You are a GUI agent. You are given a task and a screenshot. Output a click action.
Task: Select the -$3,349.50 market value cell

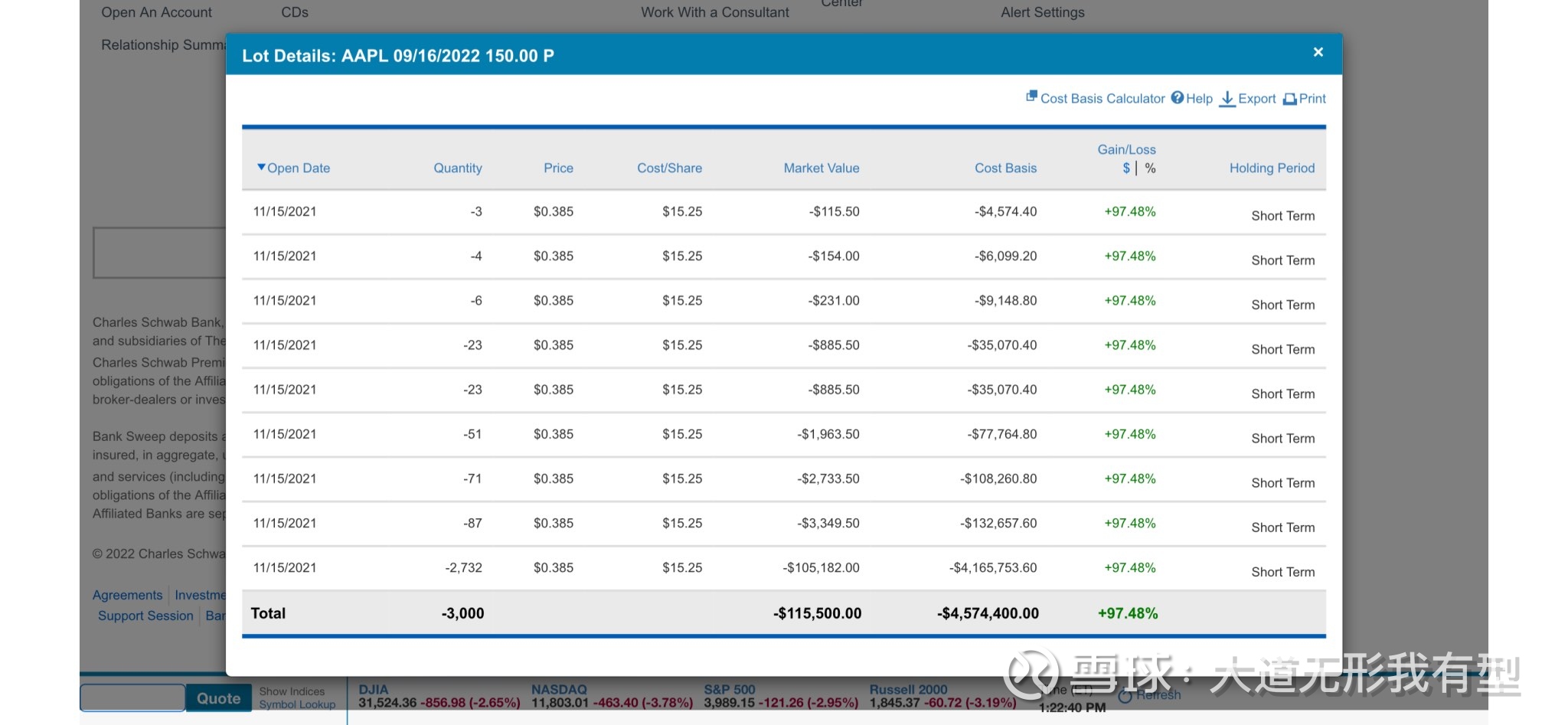[x=828, y=523]
